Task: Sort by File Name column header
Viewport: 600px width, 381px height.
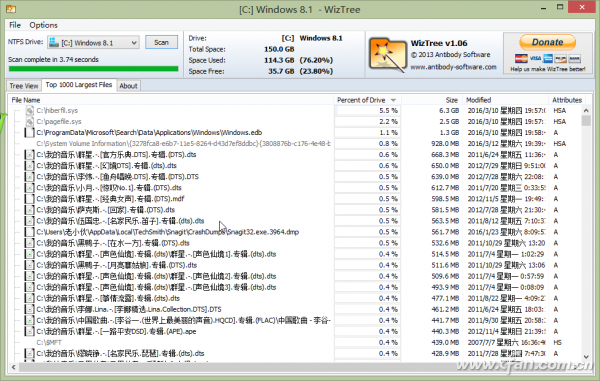Action: [171, 100]
